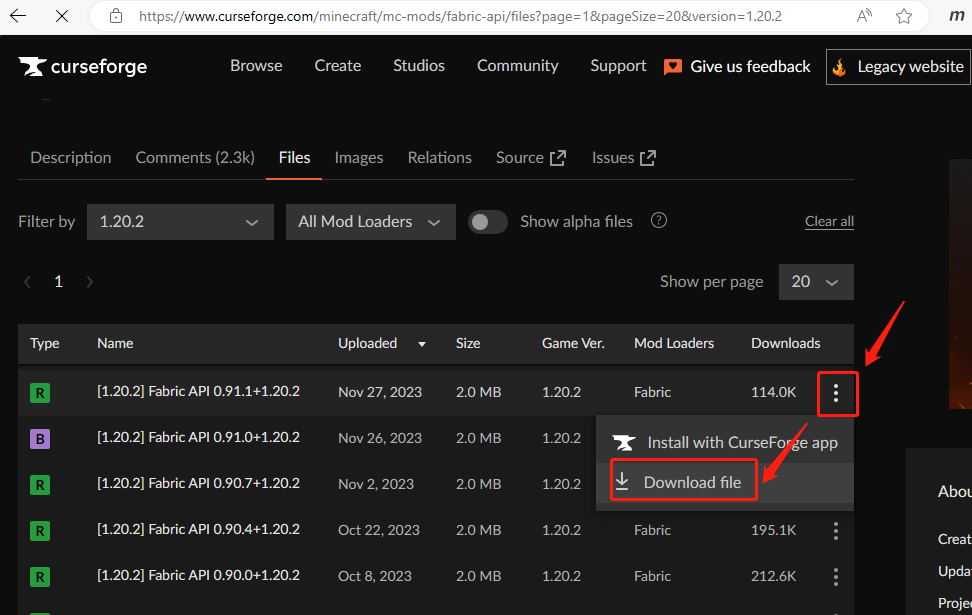
Task: Open three-dot menu for Fabric API 0.91.1
Action: coord(836,392)
